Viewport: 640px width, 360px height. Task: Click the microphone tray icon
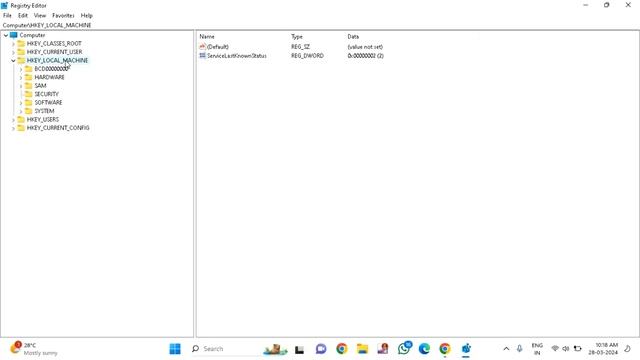click(x=519, y=349)
